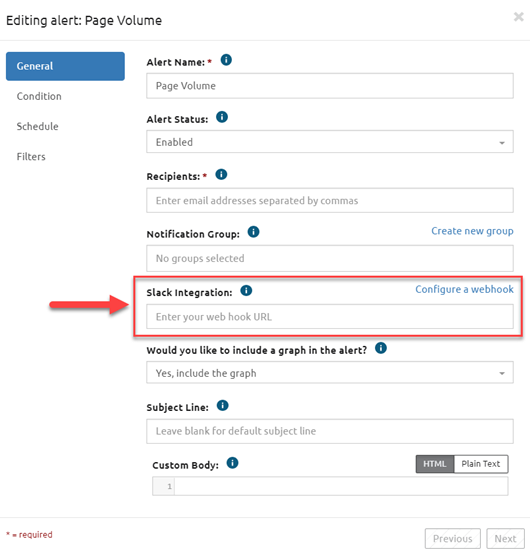The image size is (530, 554).
Task: Show the Recipients info tooltip icon
Action: tap(221, 174)
